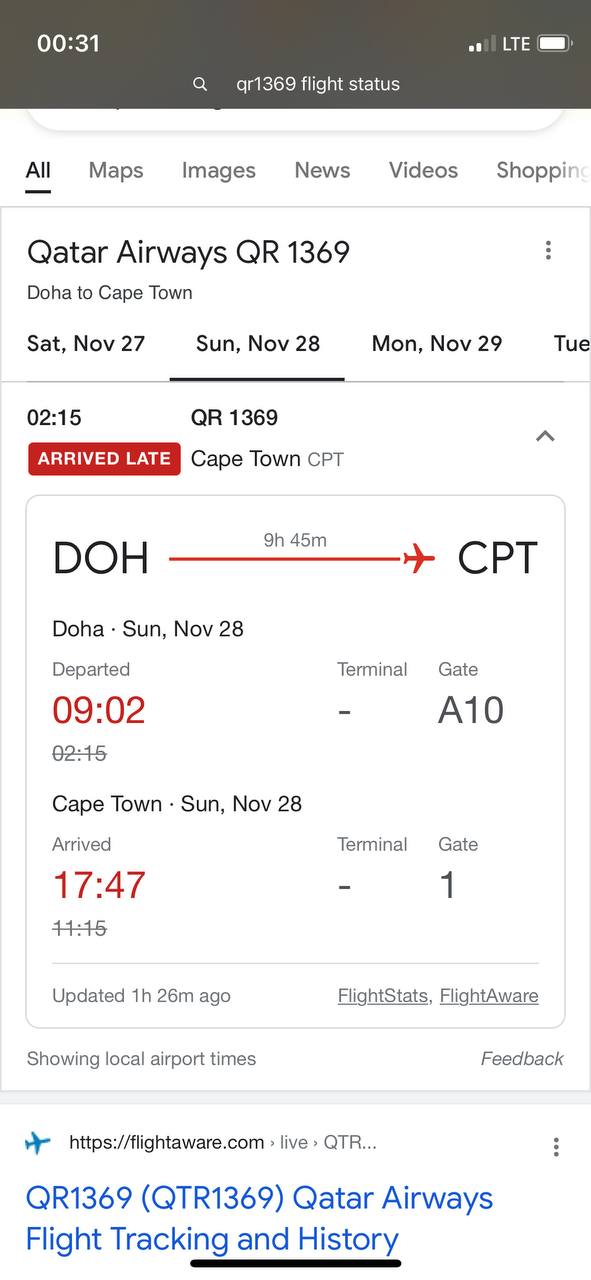The height and width of the screenshot is (1280, 591).
Task: Switch to the Videos search tab
Action: [x=423, y=170]
